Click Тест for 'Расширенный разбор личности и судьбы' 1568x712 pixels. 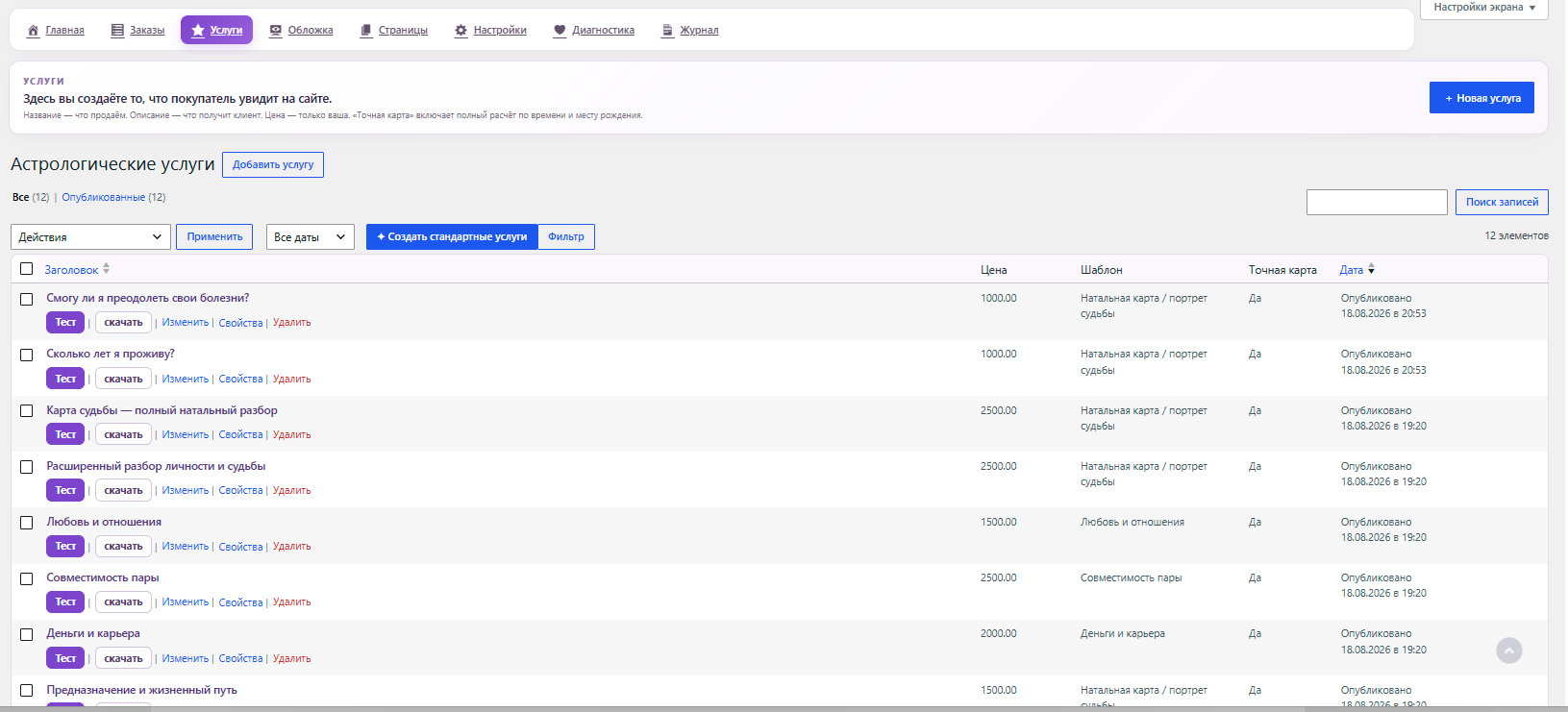click(65, 491)
